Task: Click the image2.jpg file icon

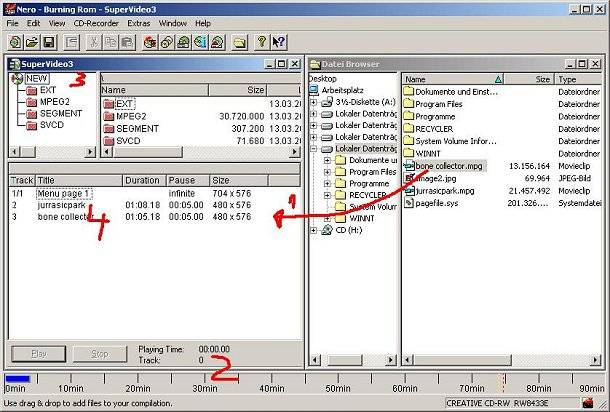Action: pos(408,179)
